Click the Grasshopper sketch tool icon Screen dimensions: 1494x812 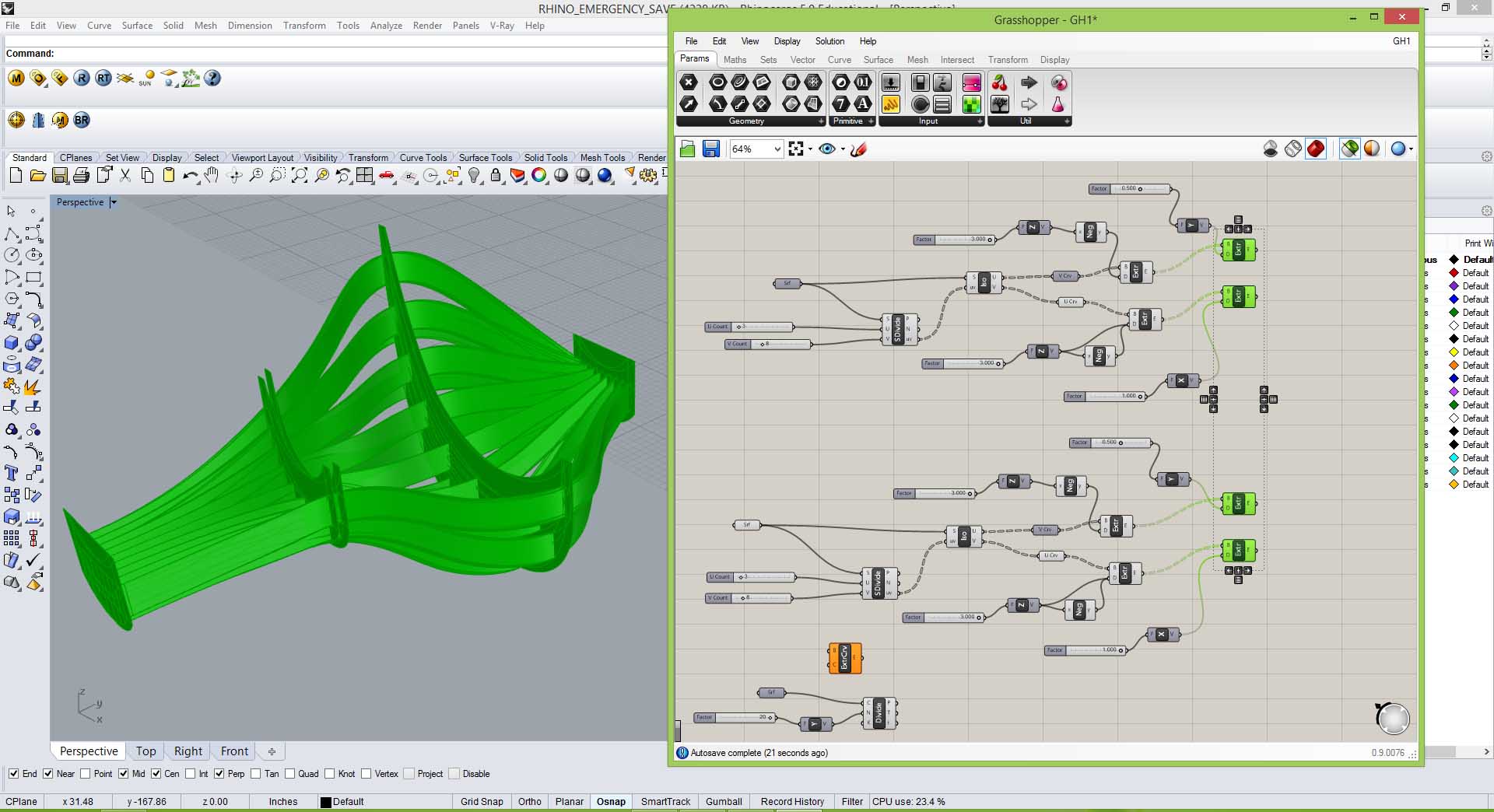pyautogui.click(x=858, y=149)
